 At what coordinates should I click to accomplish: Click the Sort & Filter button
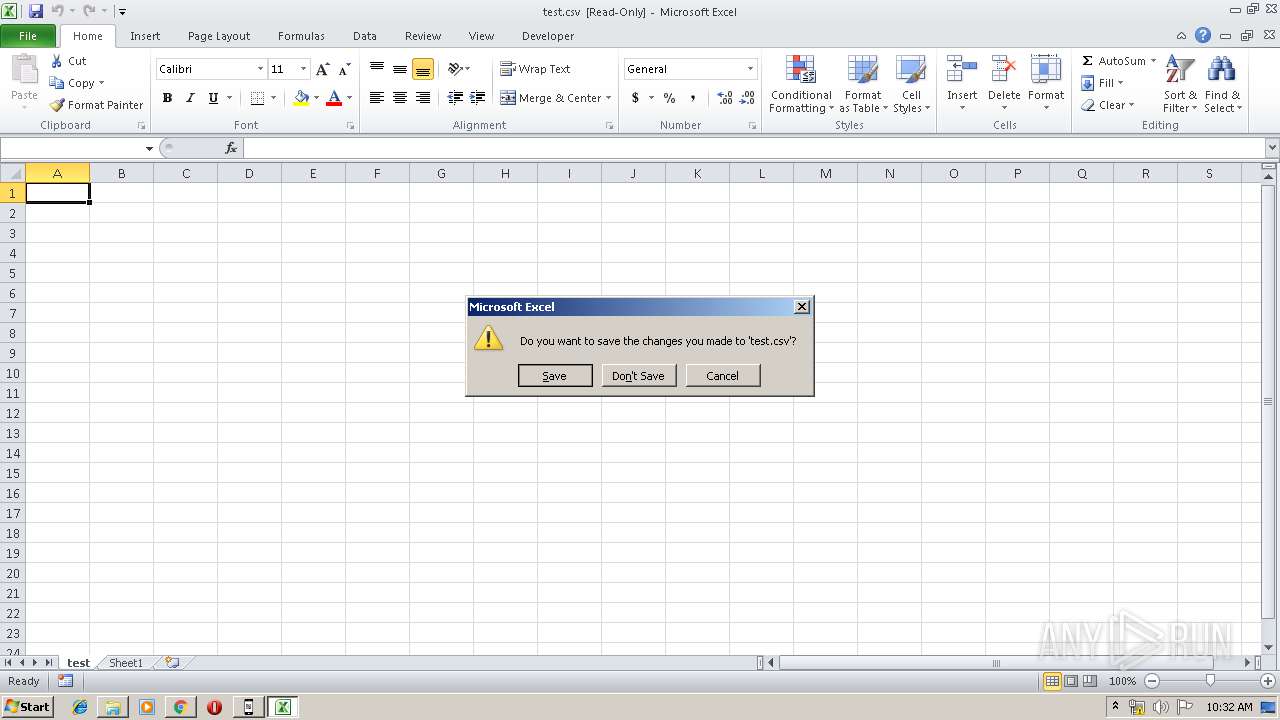1180,84
